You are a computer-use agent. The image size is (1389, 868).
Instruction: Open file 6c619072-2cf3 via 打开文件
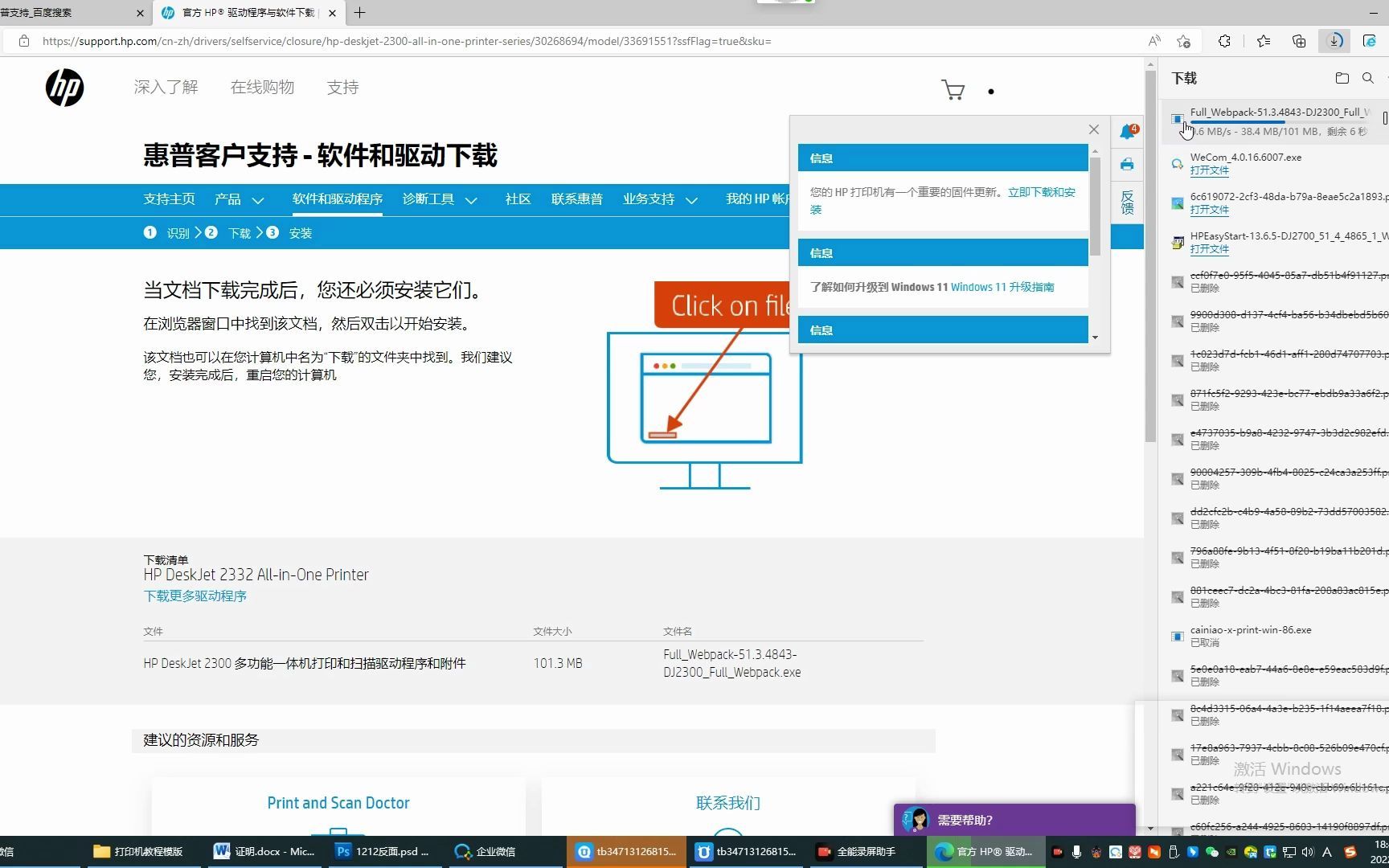point(1209,210)
